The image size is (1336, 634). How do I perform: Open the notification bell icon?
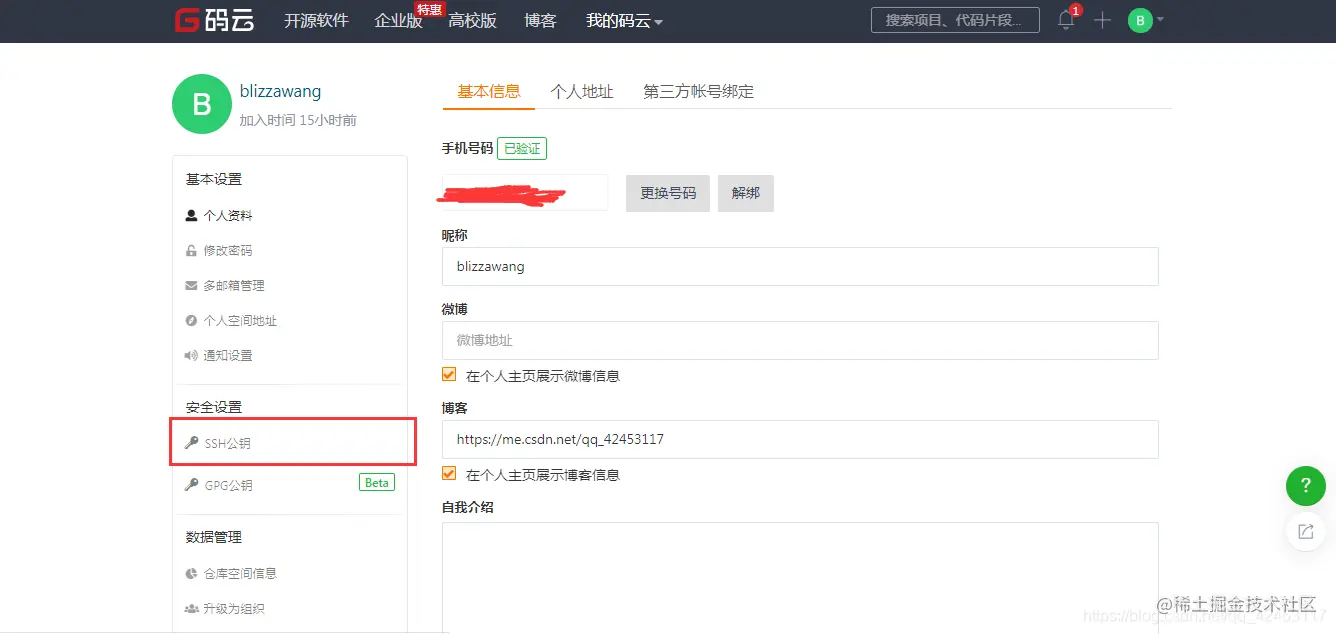coord(1067,20)
